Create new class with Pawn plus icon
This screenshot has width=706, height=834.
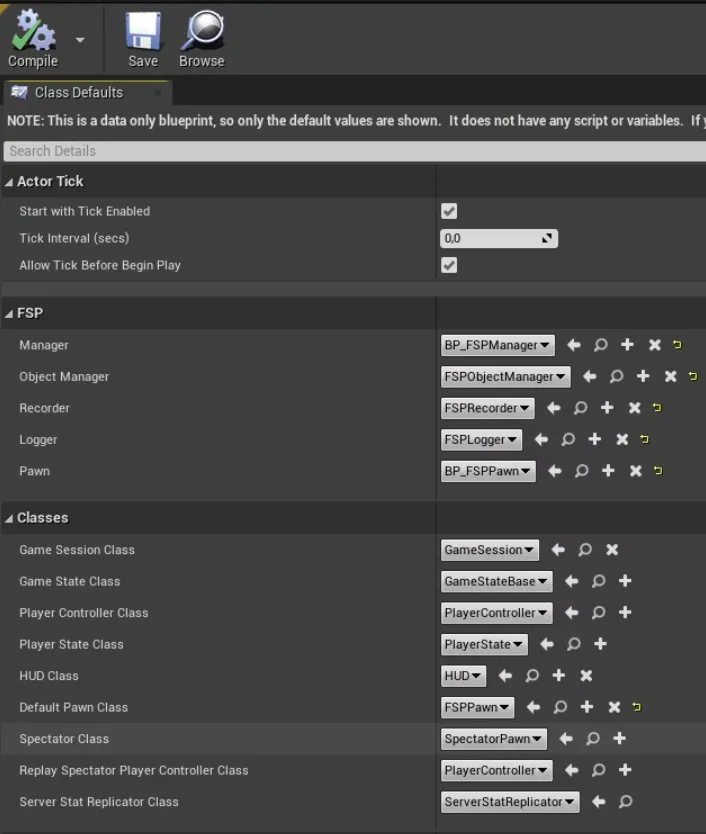click(608, 471)
